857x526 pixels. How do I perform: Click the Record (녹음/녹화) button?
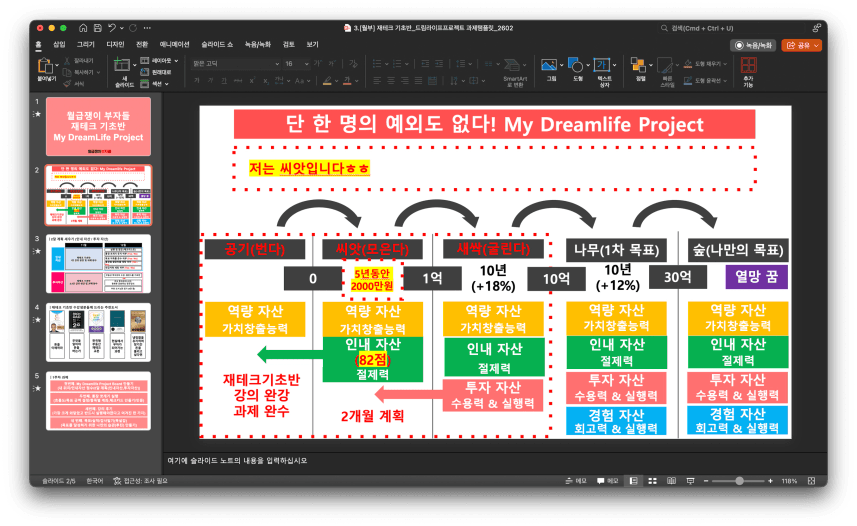coord(755,45)
